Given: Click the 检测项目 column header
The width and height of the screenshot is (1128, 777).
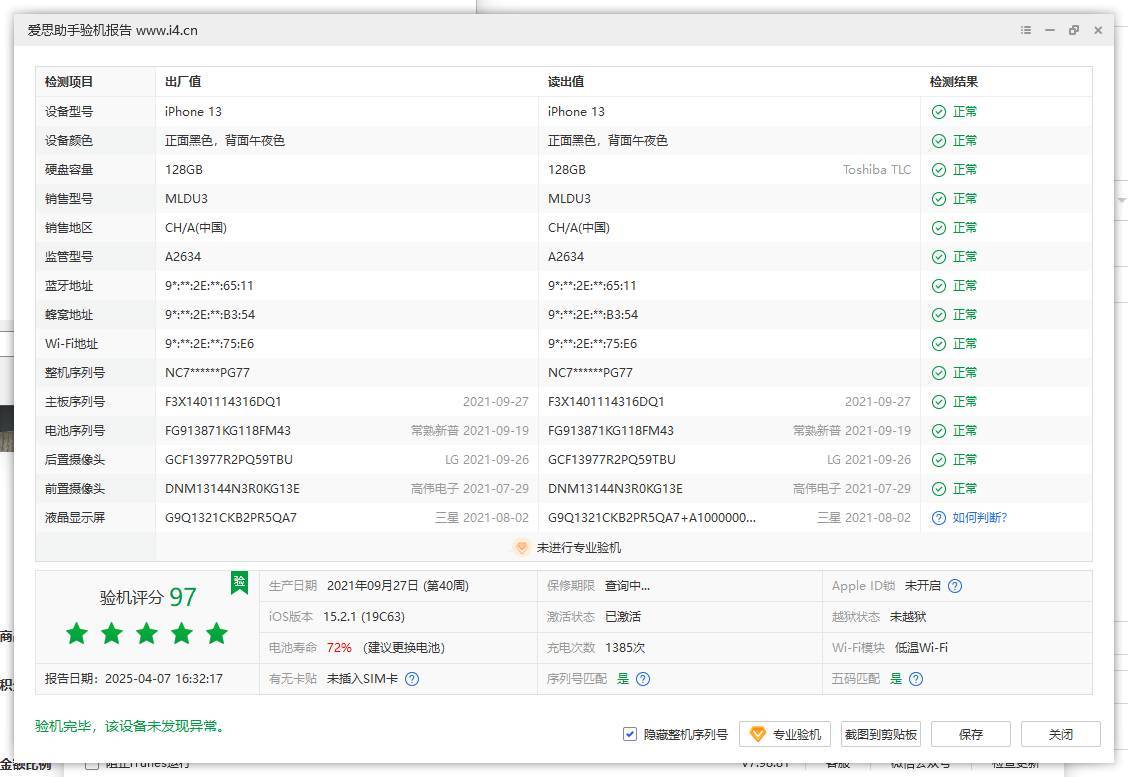Looking at the screenshot, I should [69, 82].
